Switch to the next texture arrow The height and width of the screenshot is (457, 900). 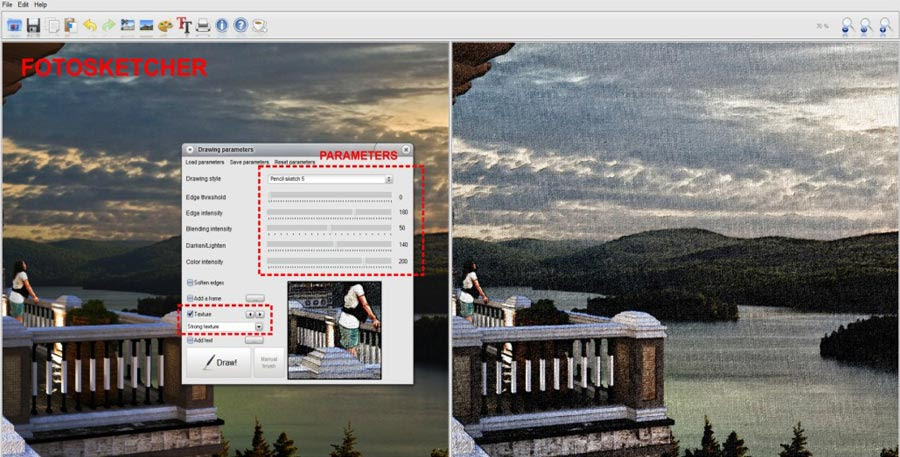pyautogui.click(x=259, y=314)
